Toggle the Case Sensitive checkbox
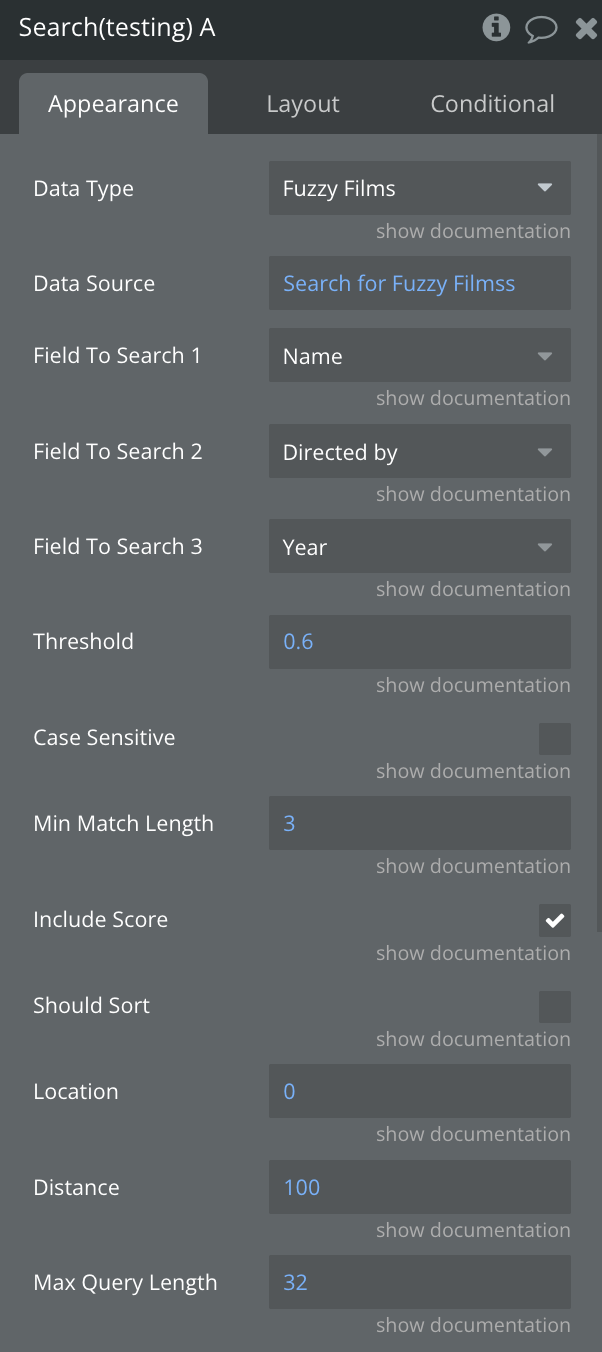Image resolution: width=602 pixels, height=1352 pixels. (555, 739)
